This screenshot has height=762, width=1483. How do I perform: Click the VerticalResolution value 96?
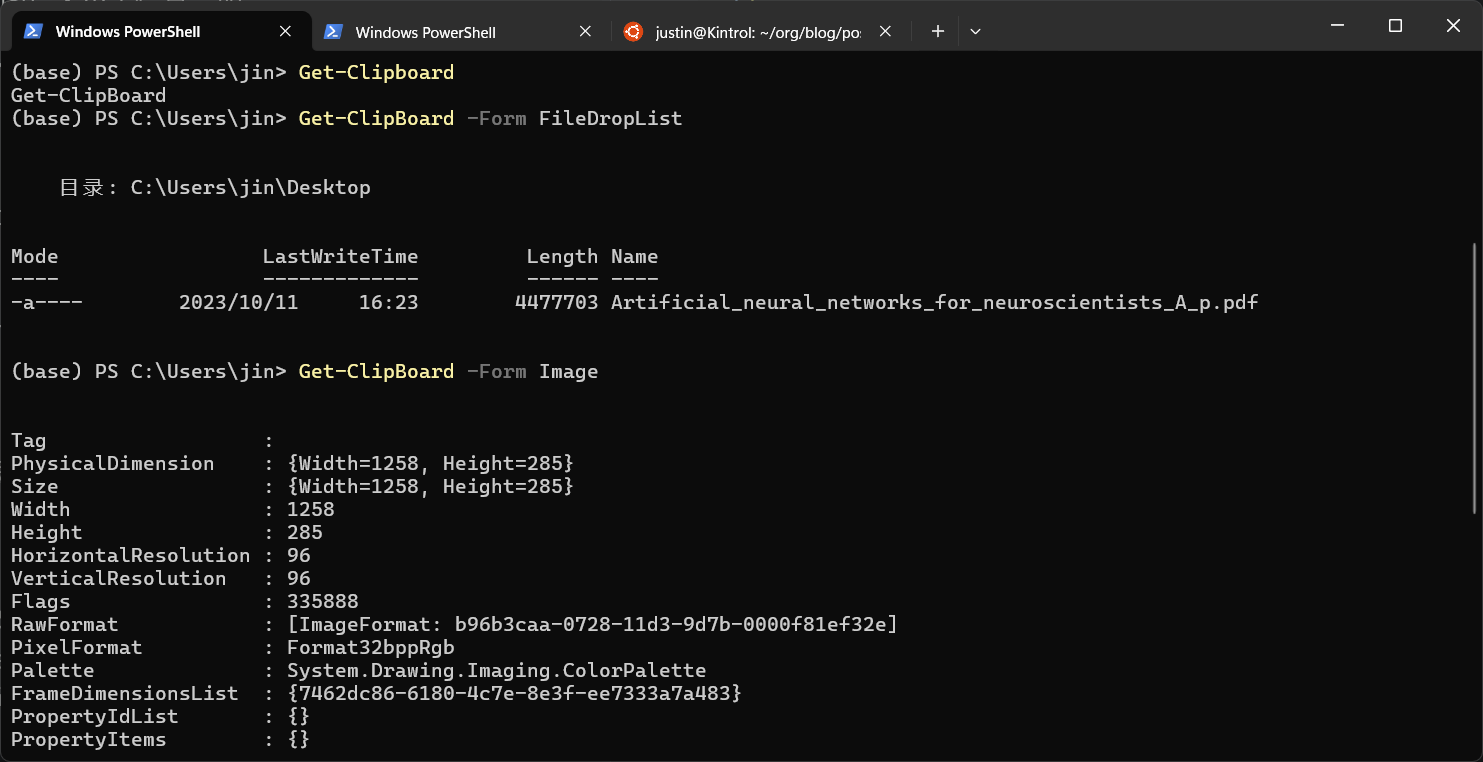[298, 579]
